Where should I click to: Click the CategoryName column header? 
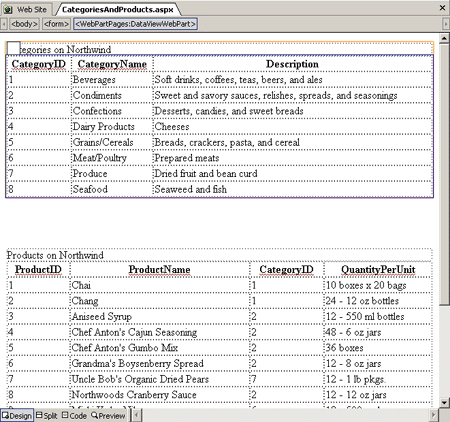(112, 64)
